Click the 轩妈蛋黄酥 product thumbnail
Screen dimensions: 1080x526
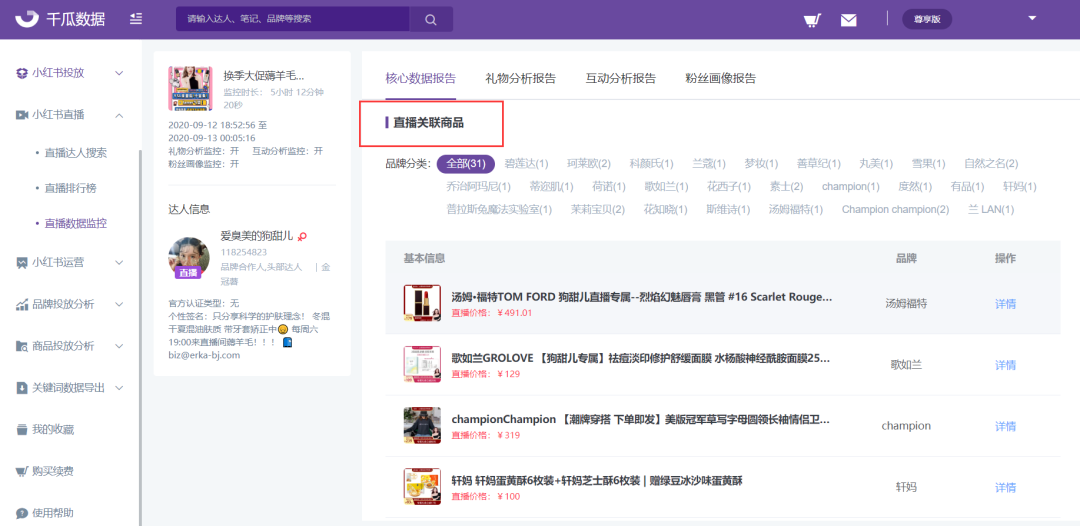pyautogui.click(x=422, y=487)
